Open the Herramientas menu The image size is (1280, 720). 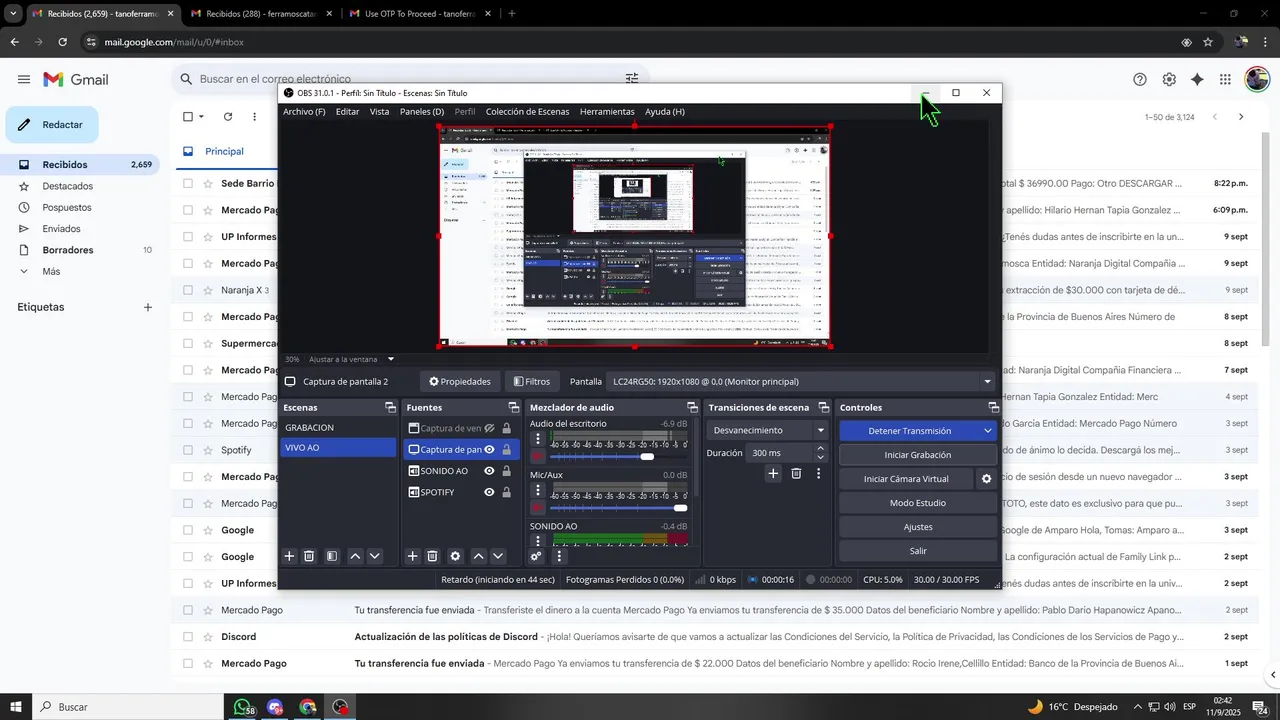pos(607,111)
